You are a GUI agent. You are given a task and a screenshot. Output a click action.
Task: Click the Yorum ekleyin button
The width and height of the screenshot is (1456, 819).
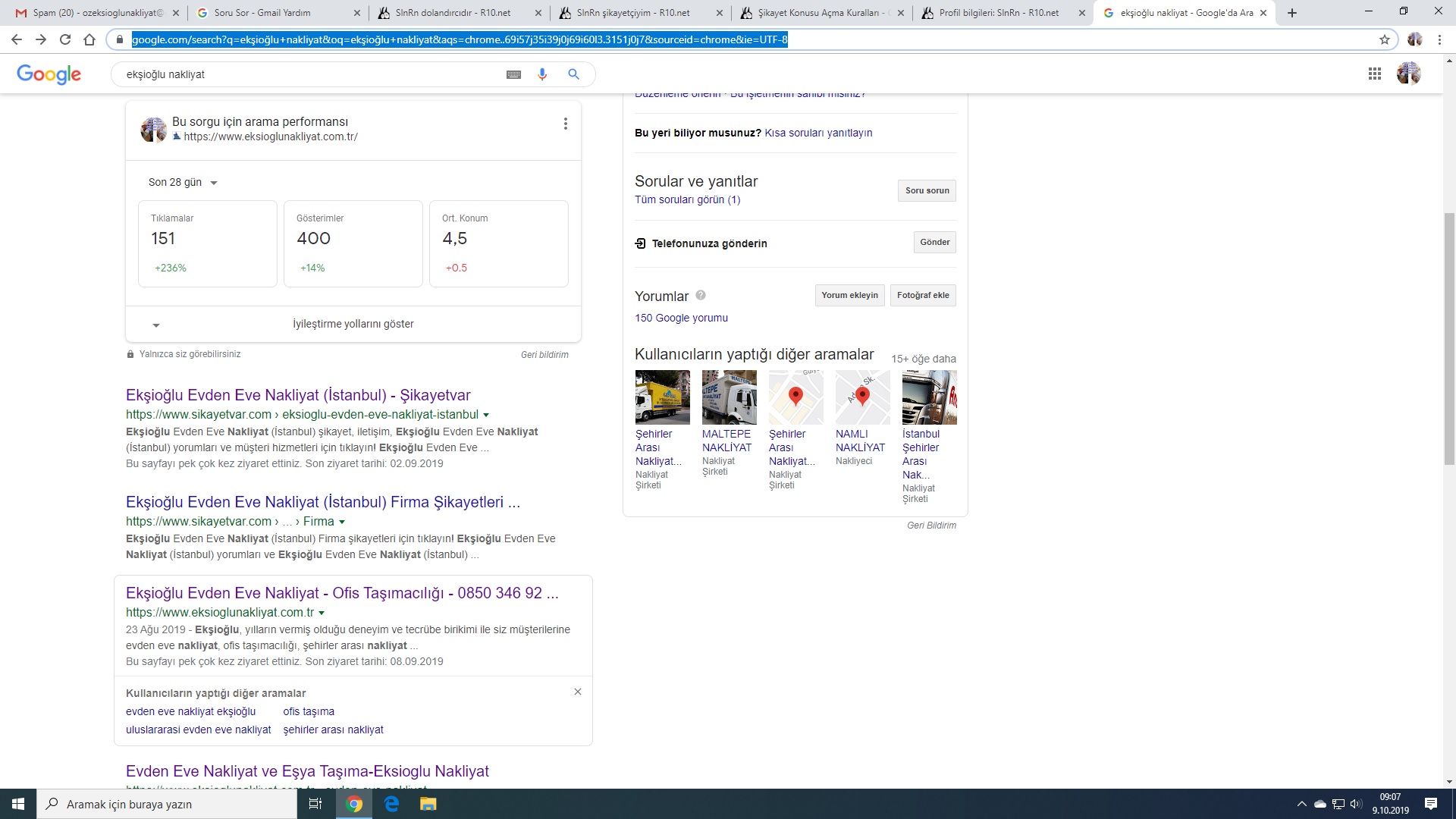tap(849, 295)
